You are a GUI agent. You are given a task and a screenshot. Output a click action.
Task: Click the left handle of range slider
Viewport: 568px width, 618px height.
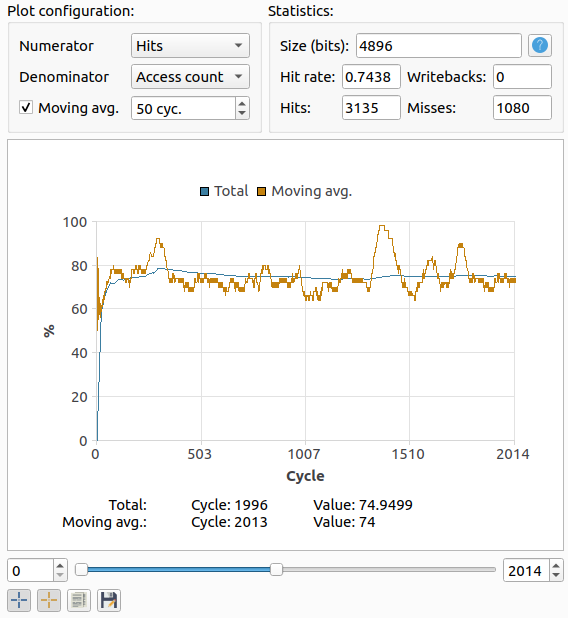point(81,570)
